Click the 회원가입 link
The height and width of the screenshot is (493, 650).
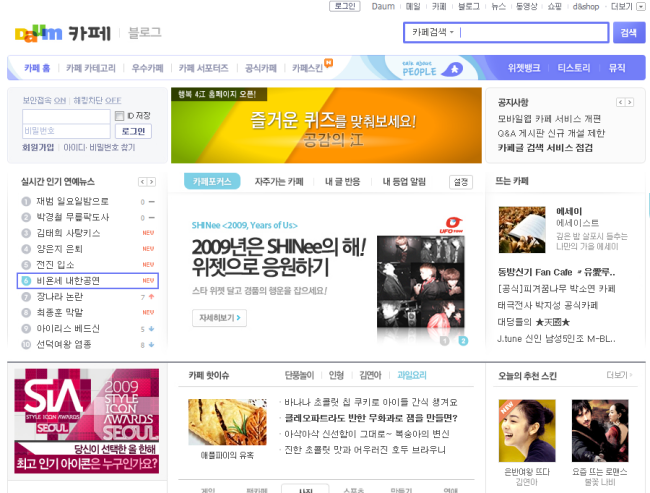click(38, 147)
